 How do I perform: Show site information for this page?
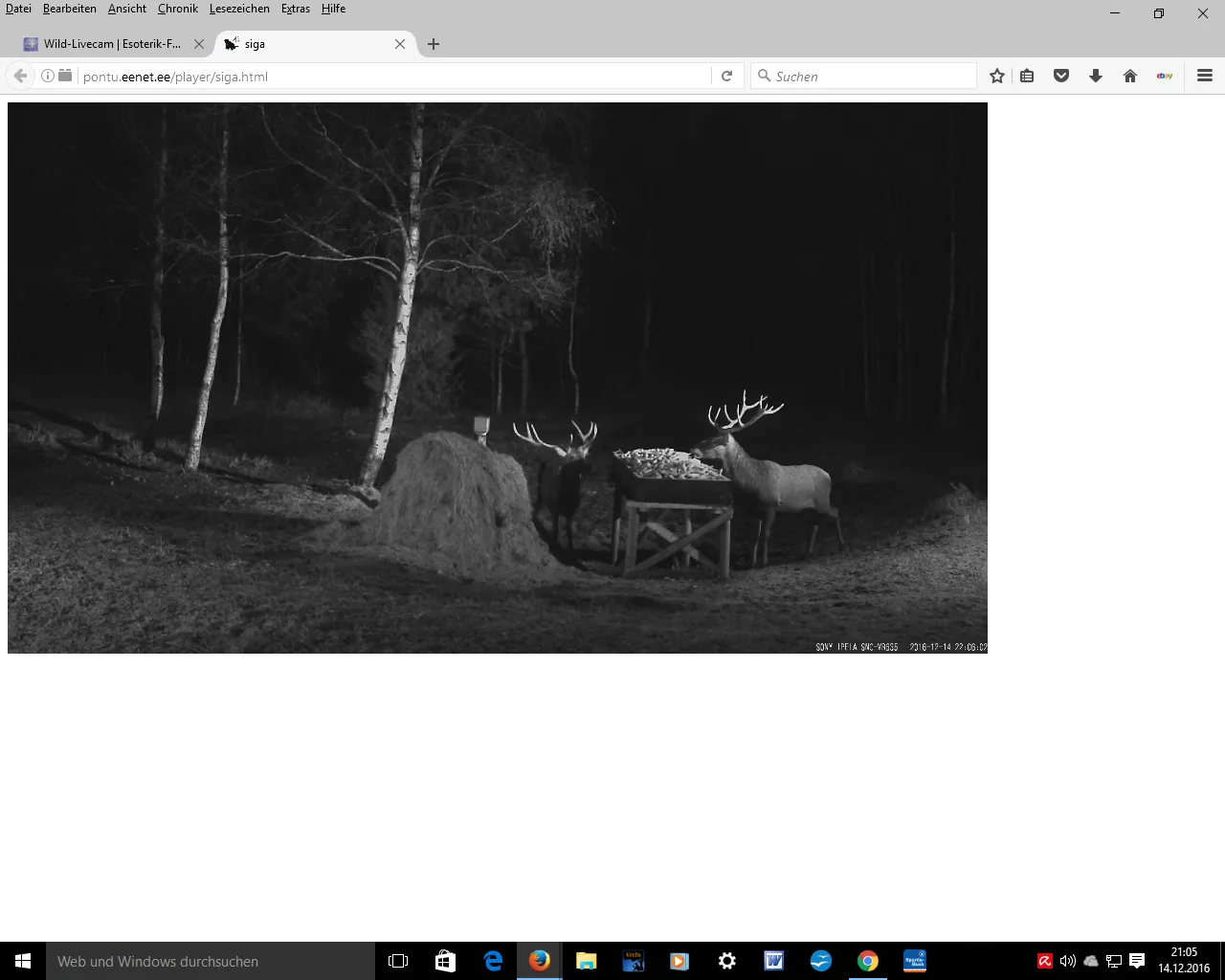coord(48,77)
